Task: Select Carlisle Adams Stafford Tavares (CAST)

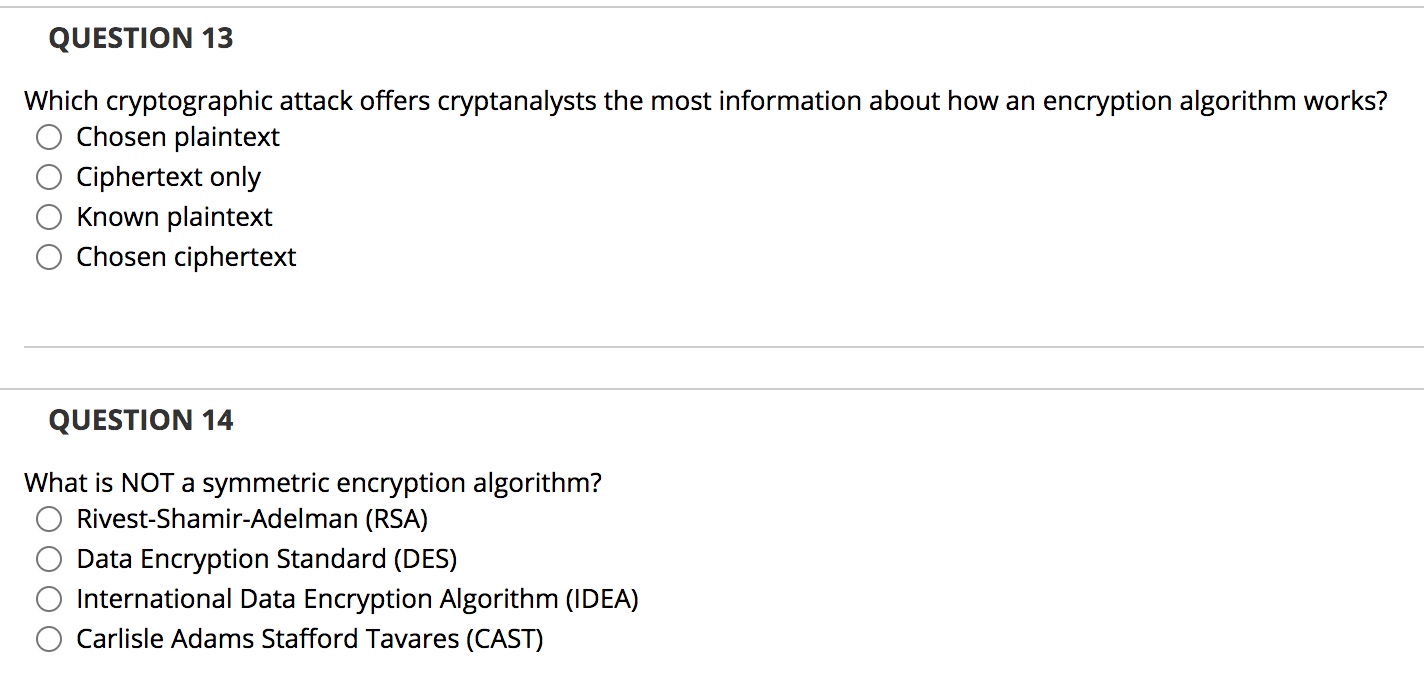Action: pos(49,638)
